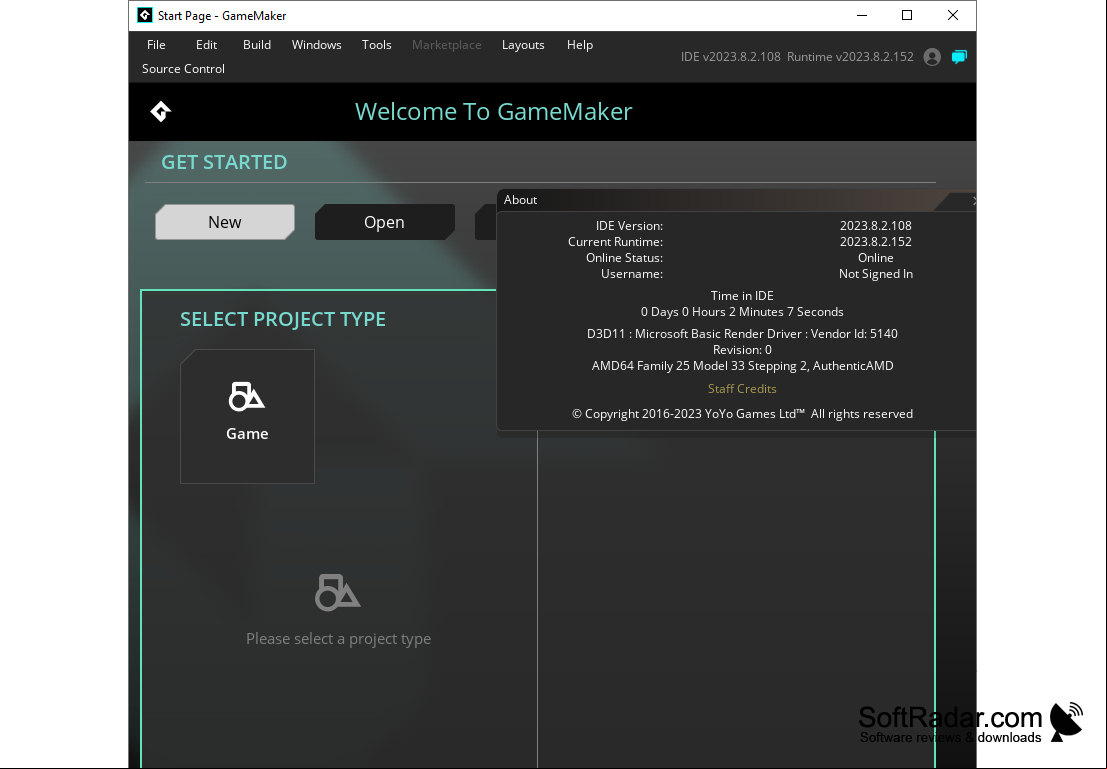1107x769 pixels.
Task: Click the Current Runtime value 2023.8.2.152 in About
Action: (x=875, y=242)
